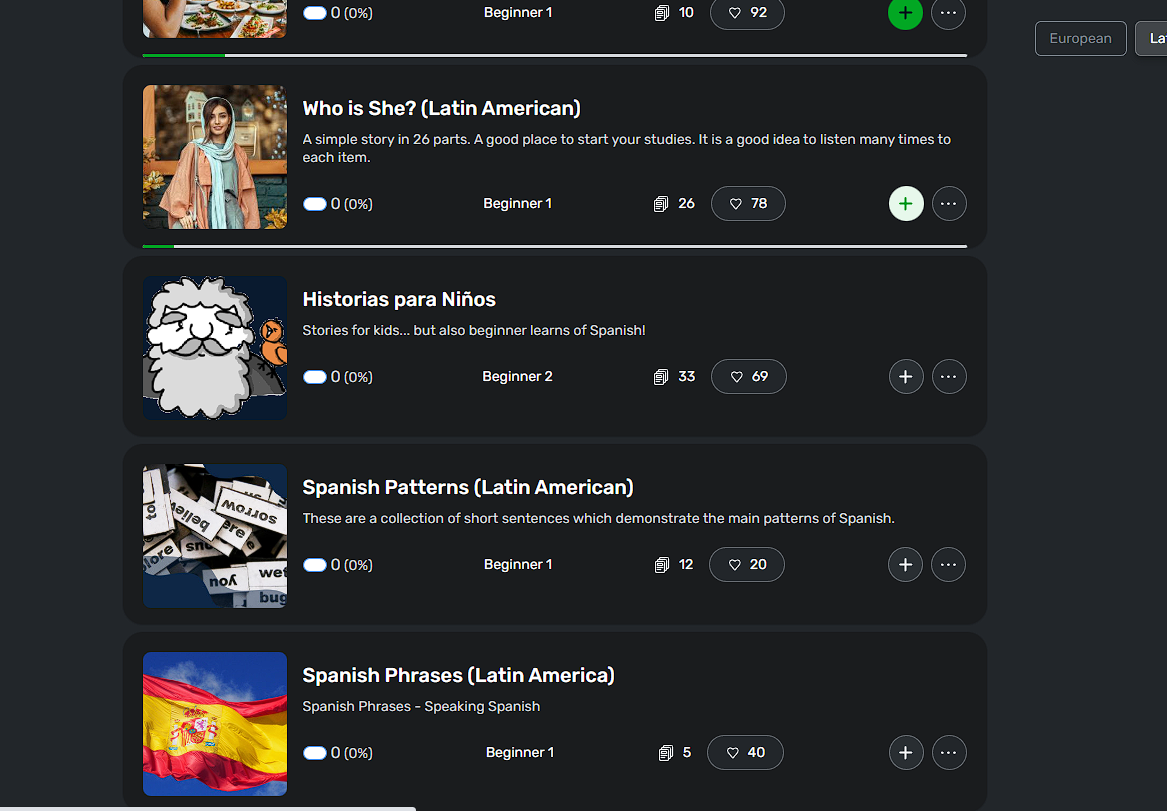Click the "Stories for kids..." description text
The height and width of the screenshot is (811, 1167).
[474, 330]
